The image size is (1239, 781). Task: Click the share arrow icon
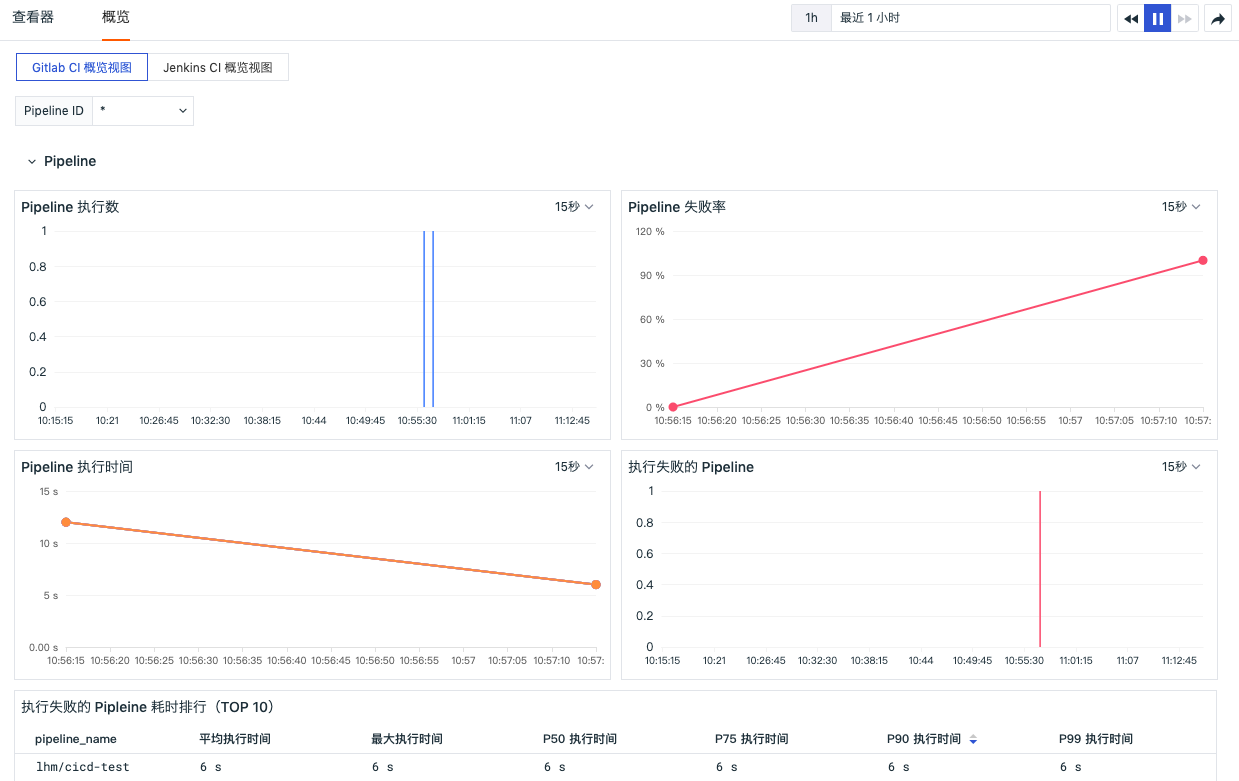point(1218,18)
